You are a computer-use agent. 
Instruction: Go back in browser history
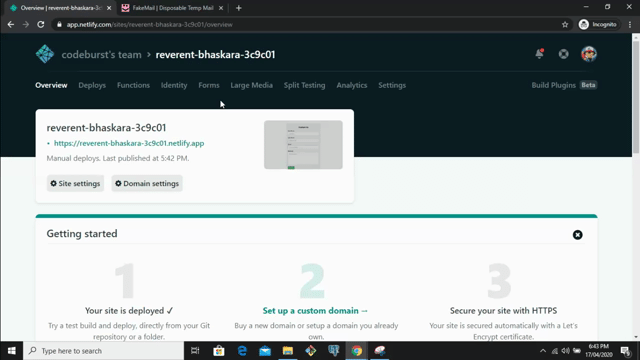coord(11,24)
